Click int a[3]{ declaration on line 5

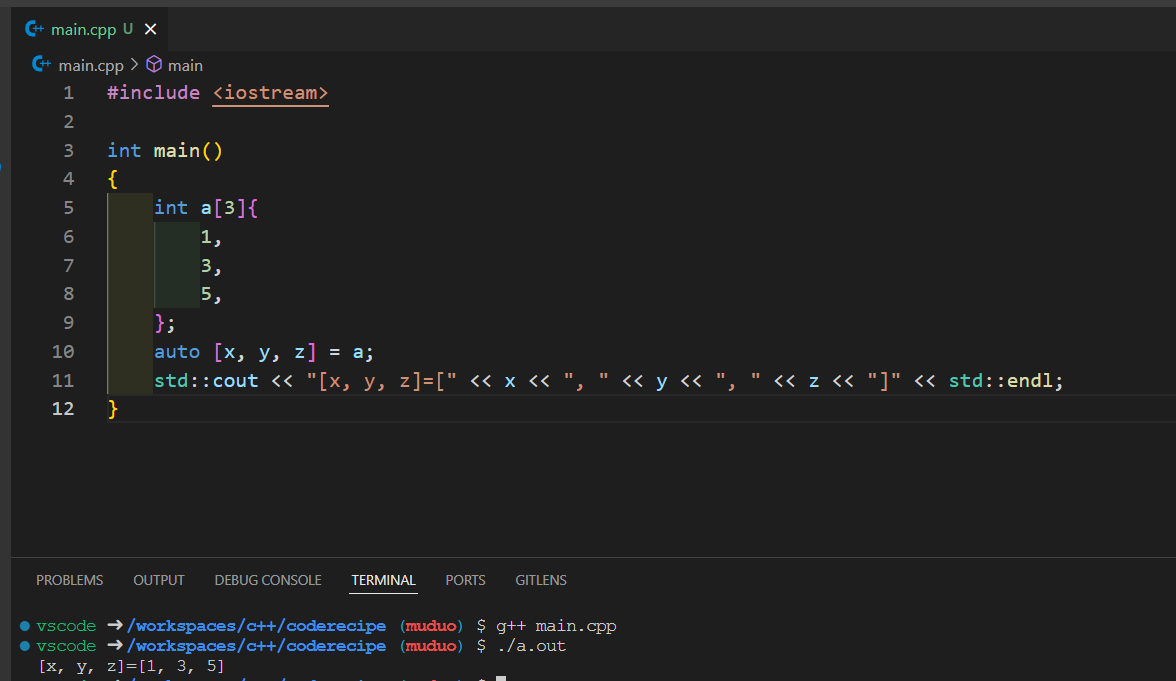coord(206,208)
